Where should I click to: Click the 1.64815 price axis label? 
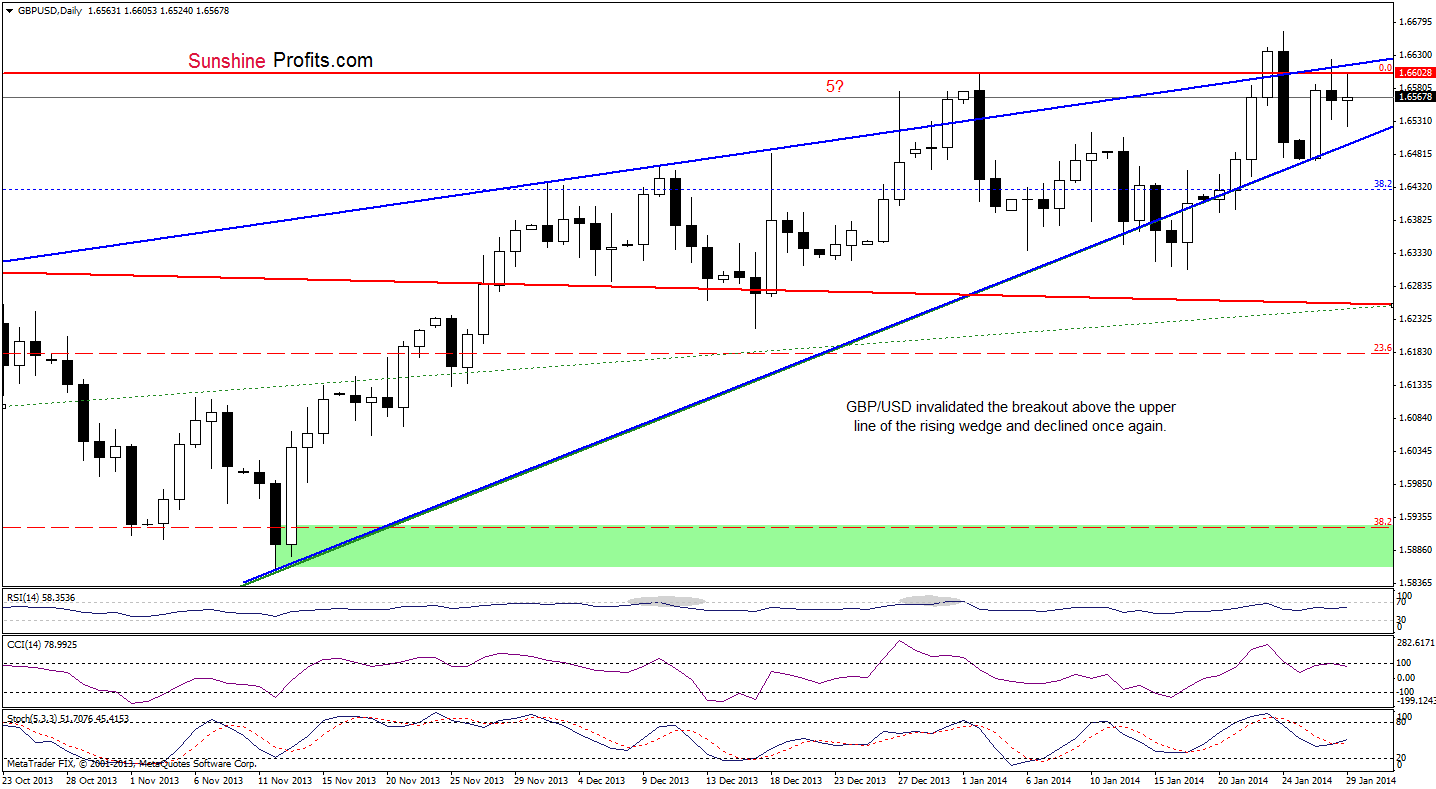click(1415, 153)
